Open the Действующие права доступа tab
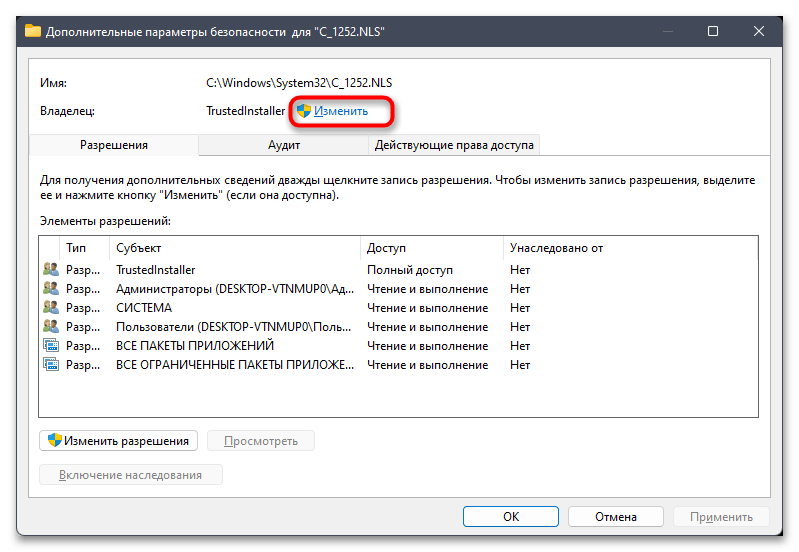Viewport: 799px width, 552px height. pos(454,145)
